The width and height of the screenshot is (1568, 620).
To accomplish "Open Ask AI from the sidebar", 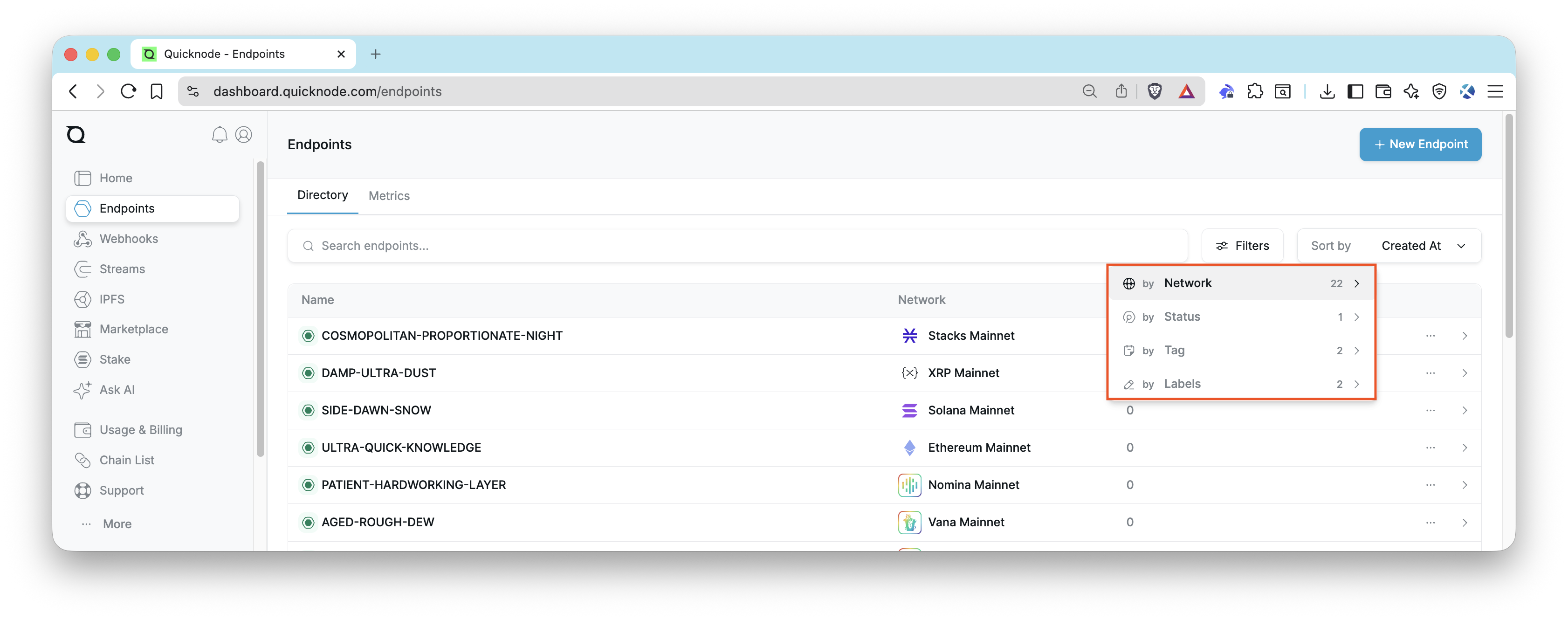I will (x=117, y=390).
